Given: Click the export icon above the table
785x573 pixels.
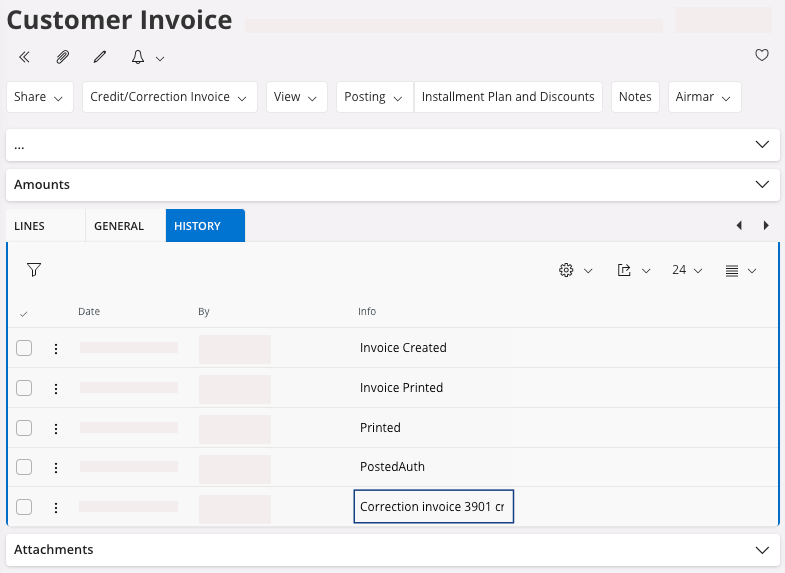Looking at the screenshot, I should 633,270.
